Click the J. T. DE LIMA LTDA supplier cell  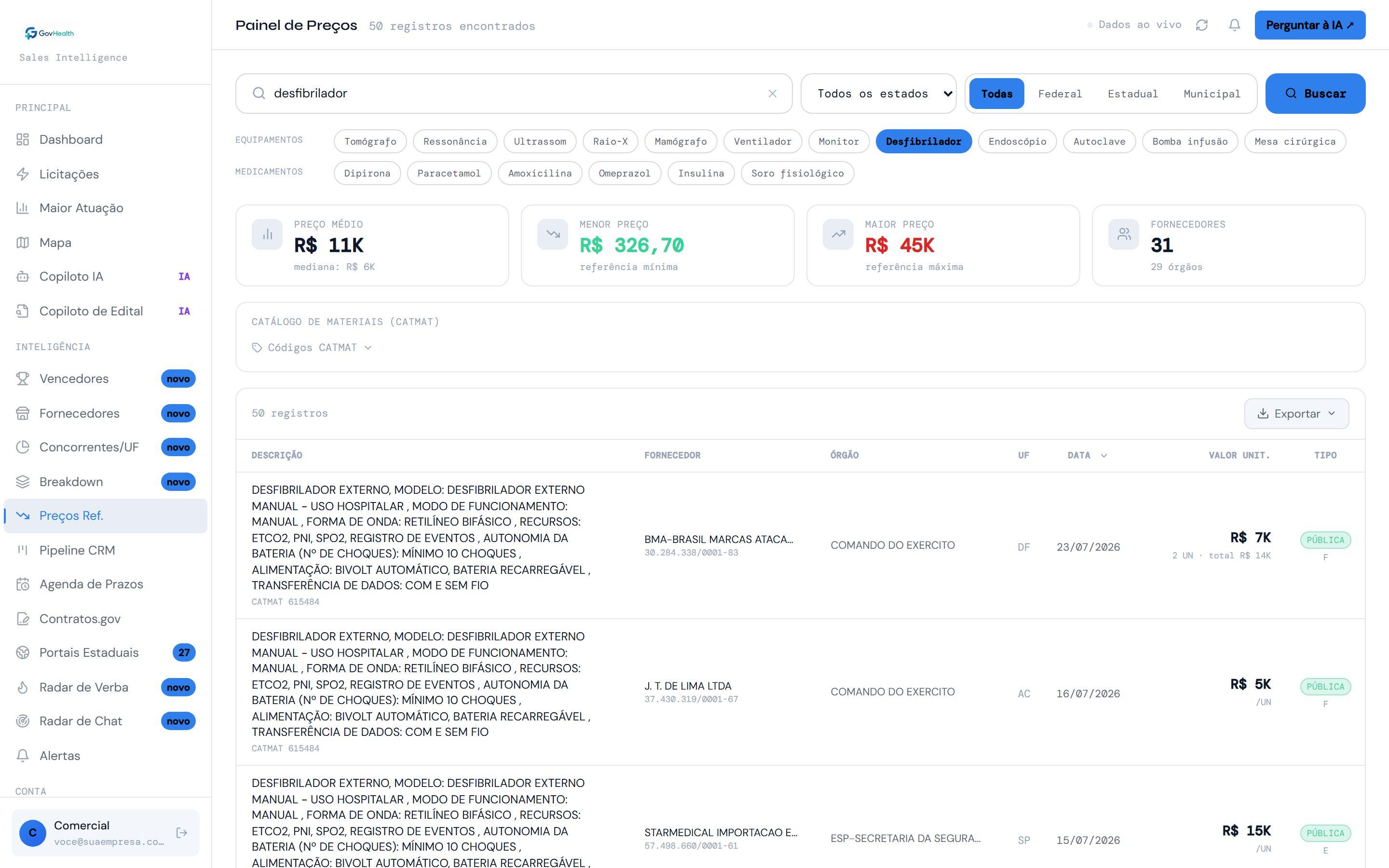pyautogui.click(x=691, y=692)
